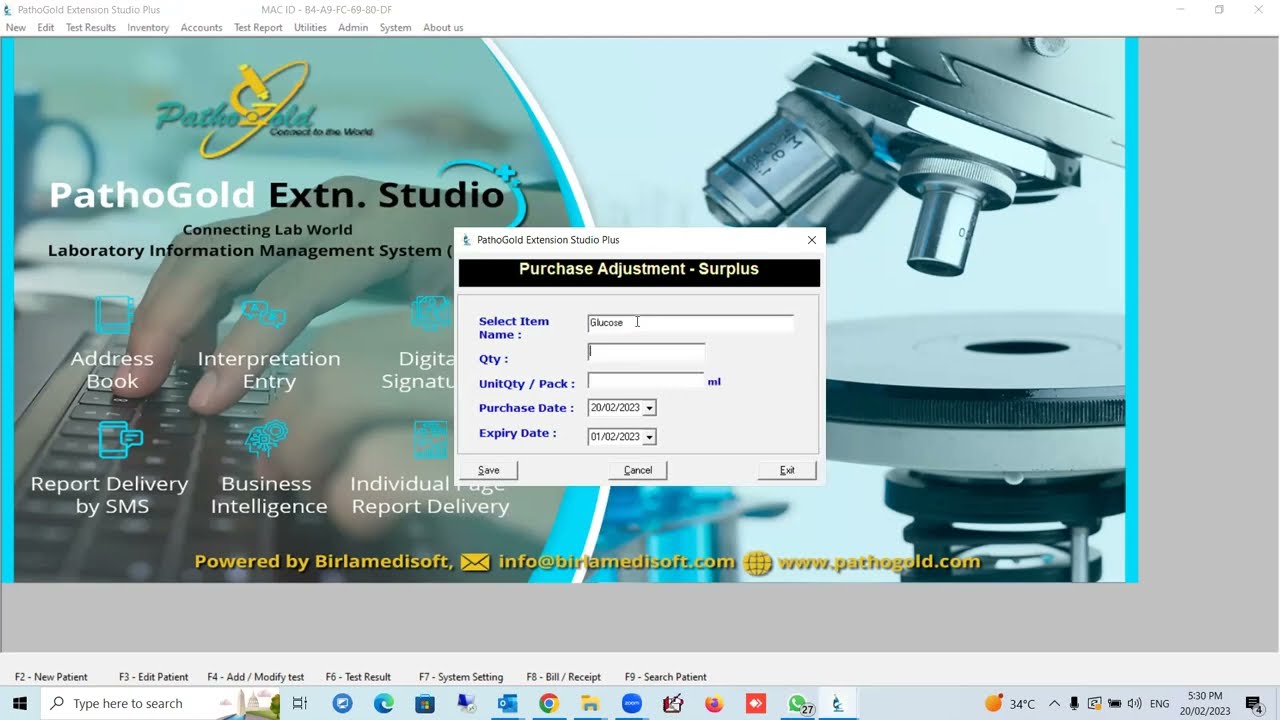This screenshot has height=720, width=1280.
Task: Open the Utilities menu
Action: [310, 28]
